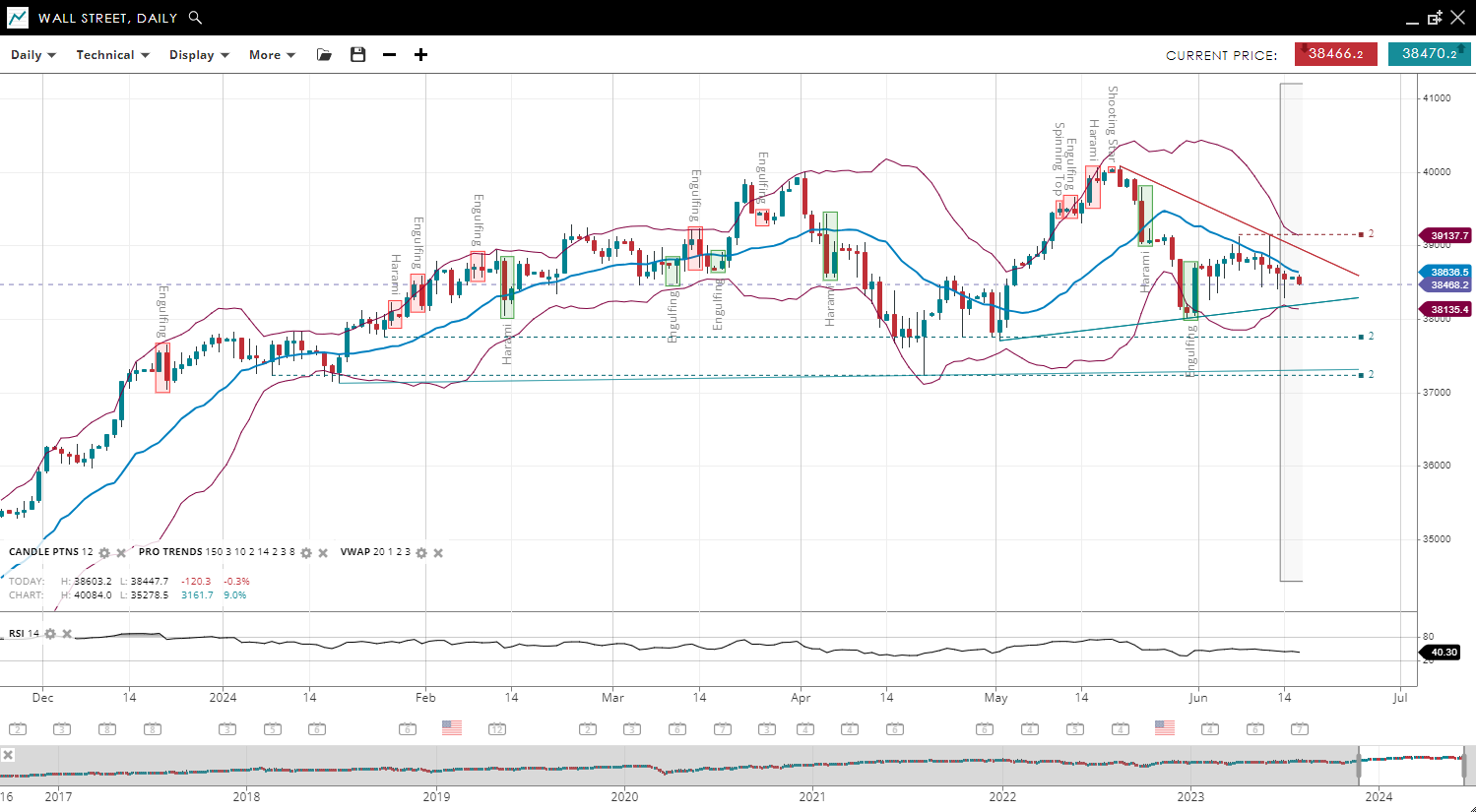Viewport: 1476px width, 812px height.
Task: Open Candle Ptns indicator settings gear
Action: pos(104,553)
